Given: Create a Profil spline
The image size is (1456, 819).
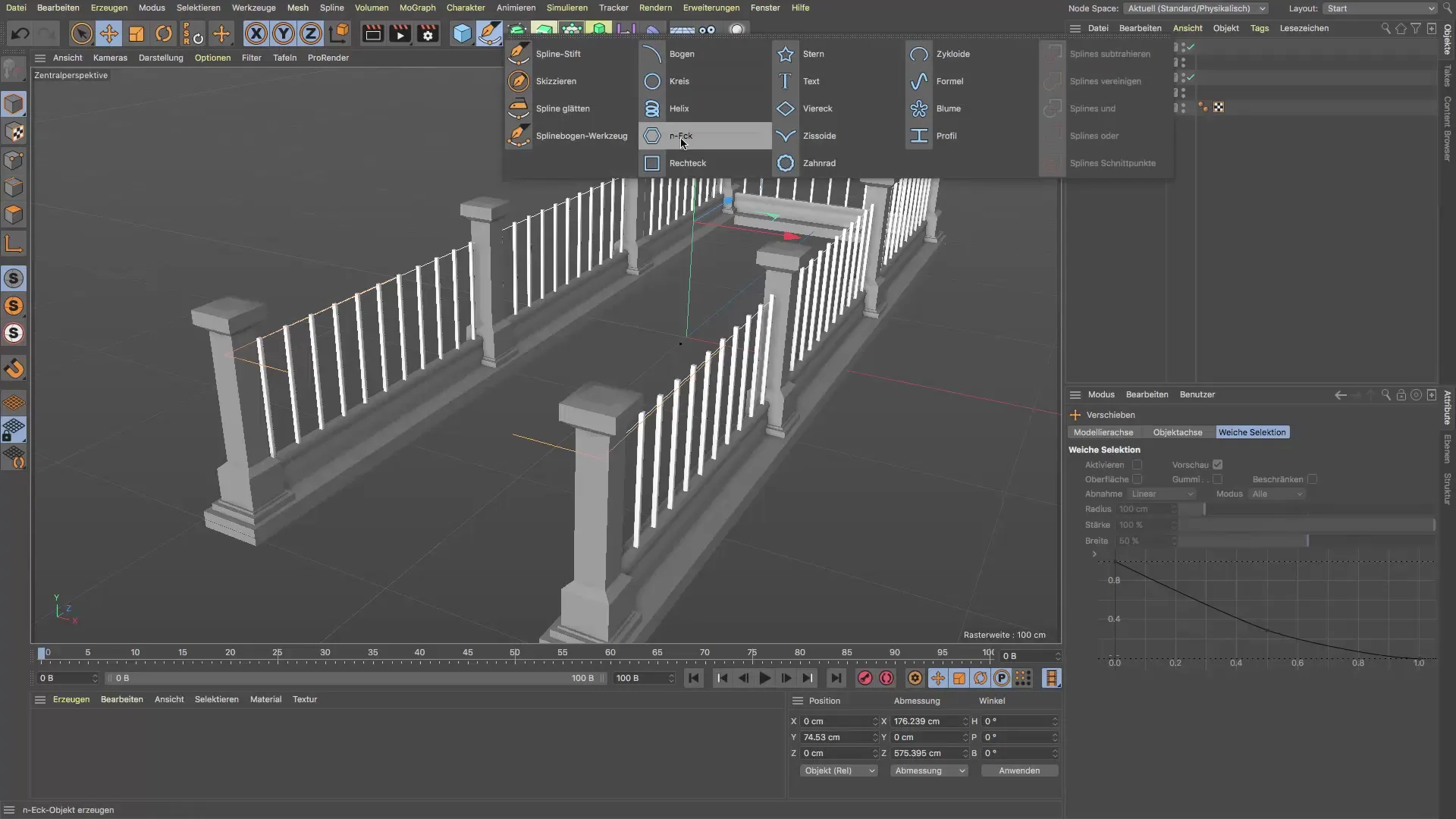Looking at the screenshot, I should point(971,136).
